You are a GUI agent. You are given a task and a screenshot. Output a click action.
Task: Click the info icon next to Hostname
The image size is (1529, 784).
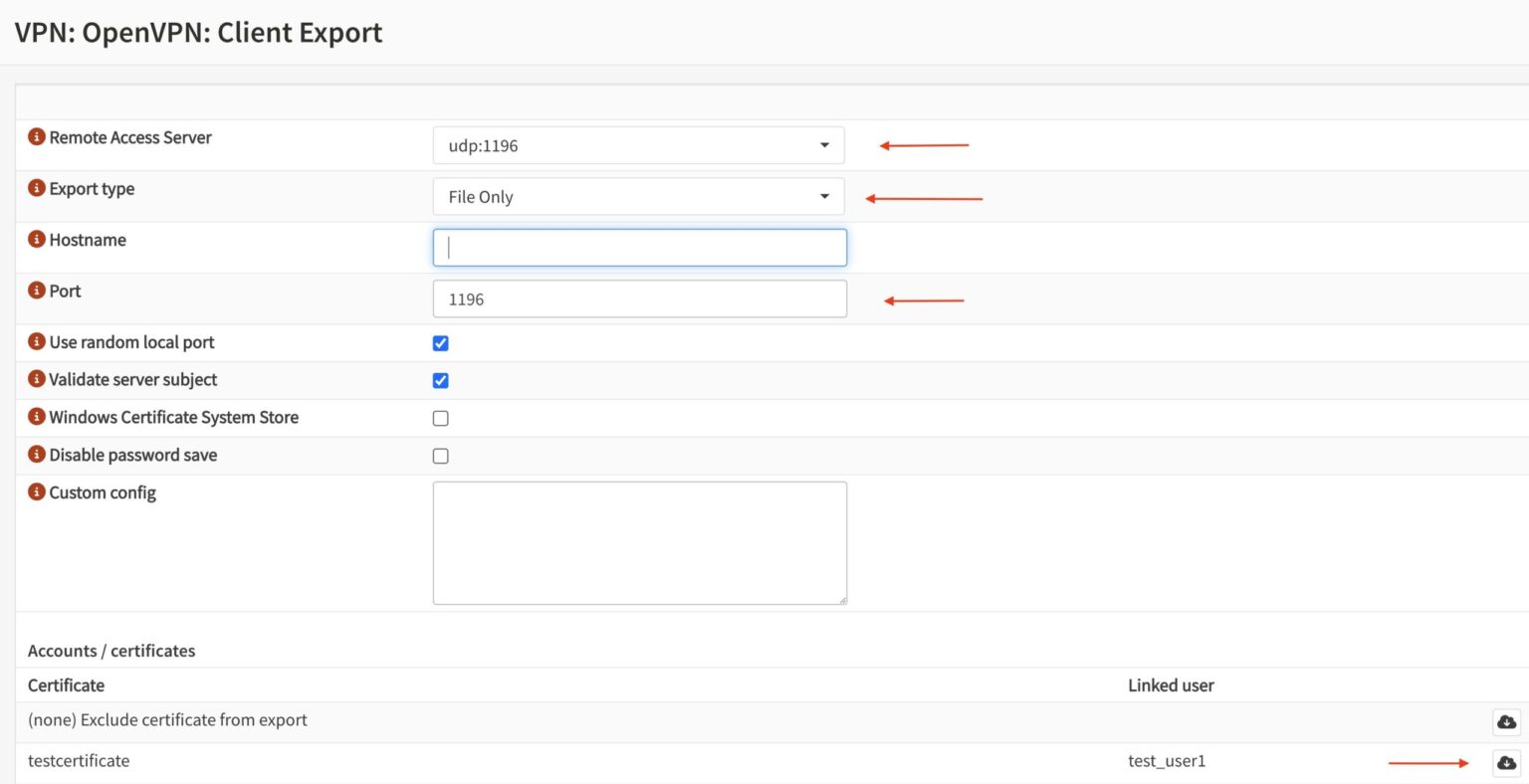(37, 240)
